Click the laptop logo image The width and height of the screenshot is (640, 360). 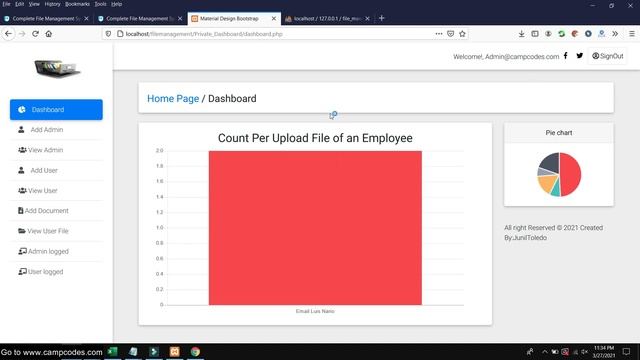57,68
